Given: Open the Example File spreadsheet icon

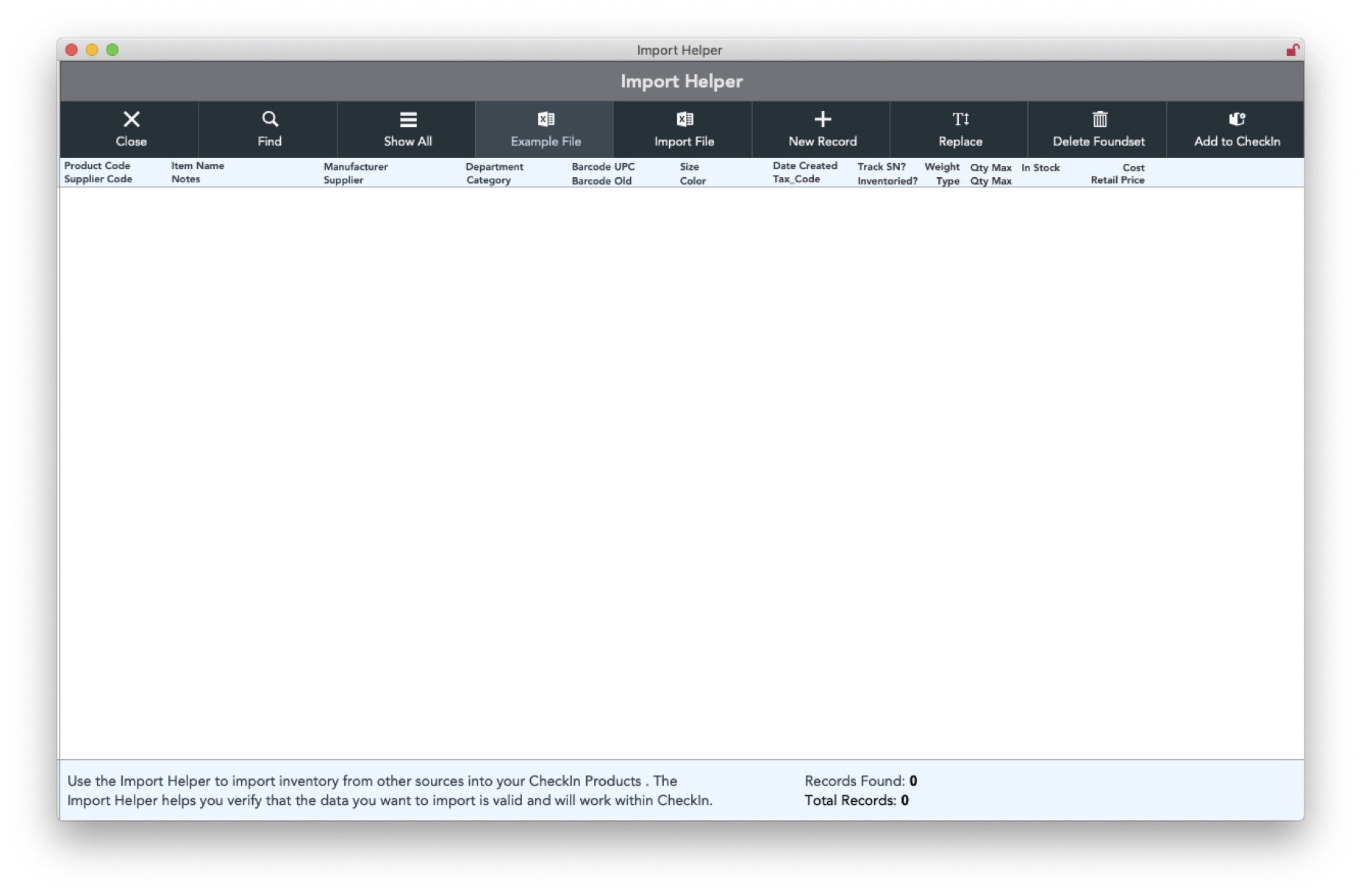Looking at the screenshot, I should 546,119.
